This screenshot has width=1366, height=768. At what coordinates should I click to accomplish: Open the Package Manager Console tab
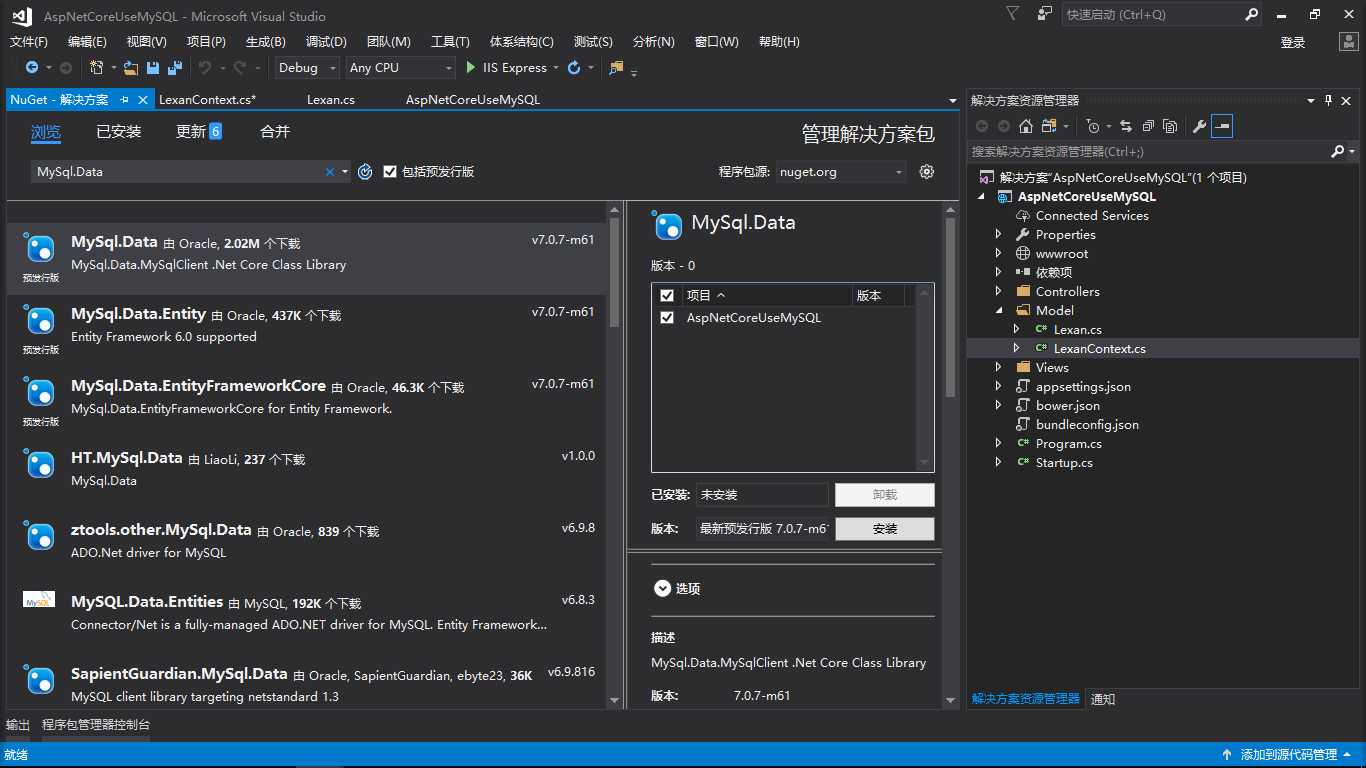tap(96, 725)
